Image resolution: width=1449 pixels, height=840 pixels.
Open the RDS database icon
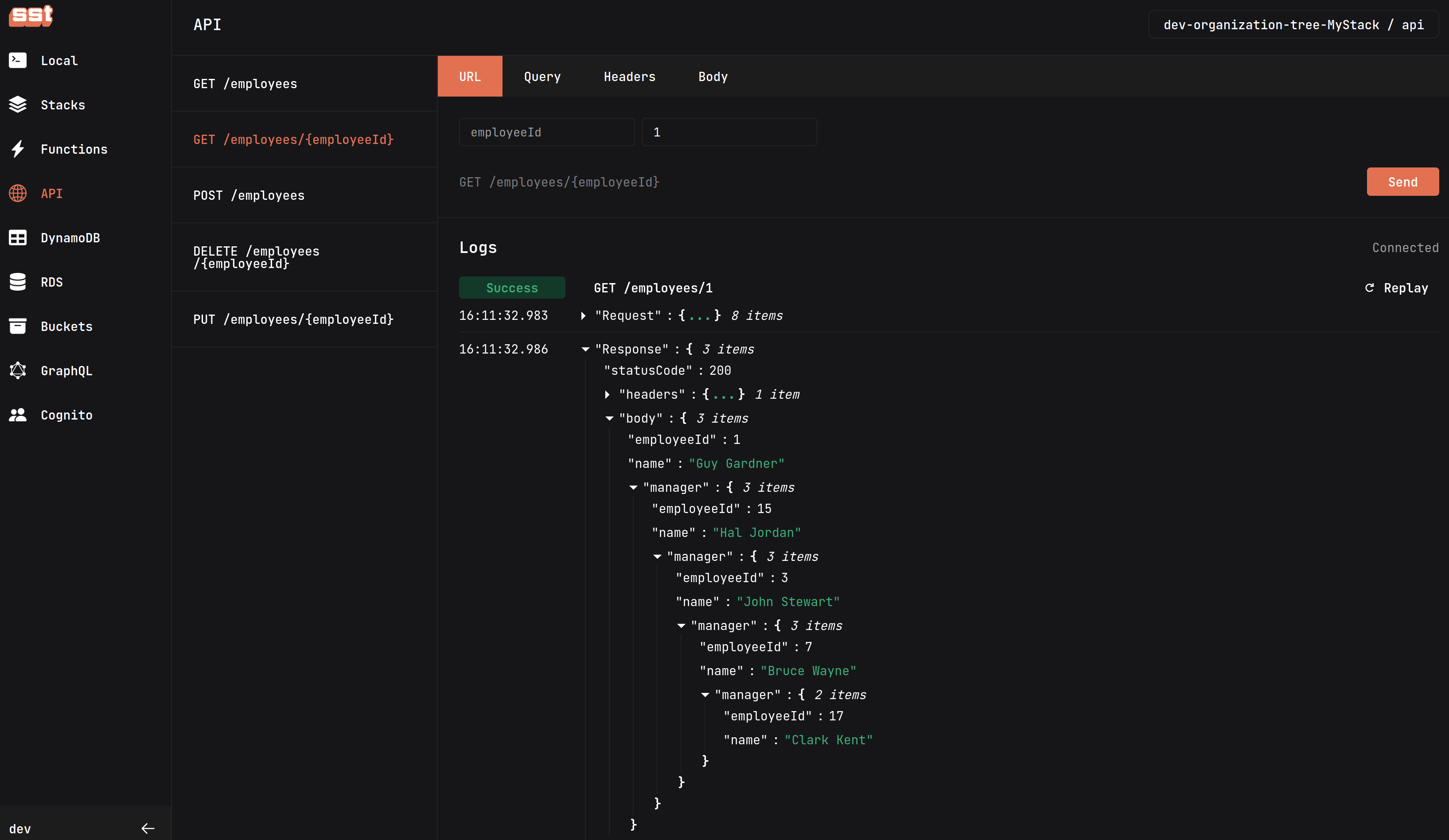18,282
